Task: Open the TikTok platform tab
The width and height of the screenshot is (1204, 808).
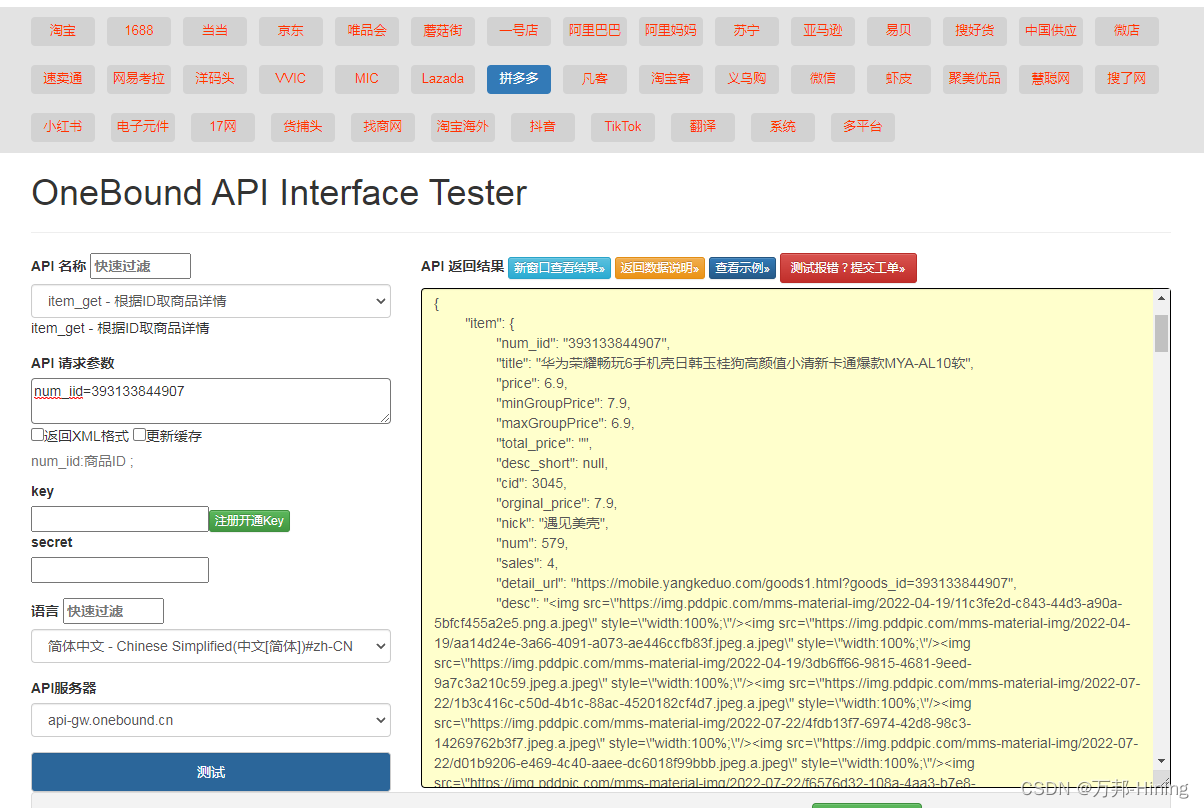Action: 623,127
